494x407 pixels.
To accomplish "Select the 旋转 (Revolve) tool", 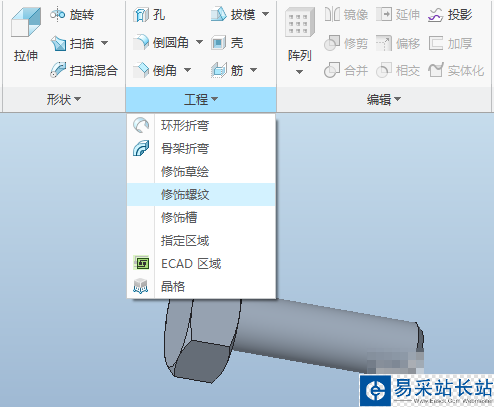I will [x=72, y=15].
